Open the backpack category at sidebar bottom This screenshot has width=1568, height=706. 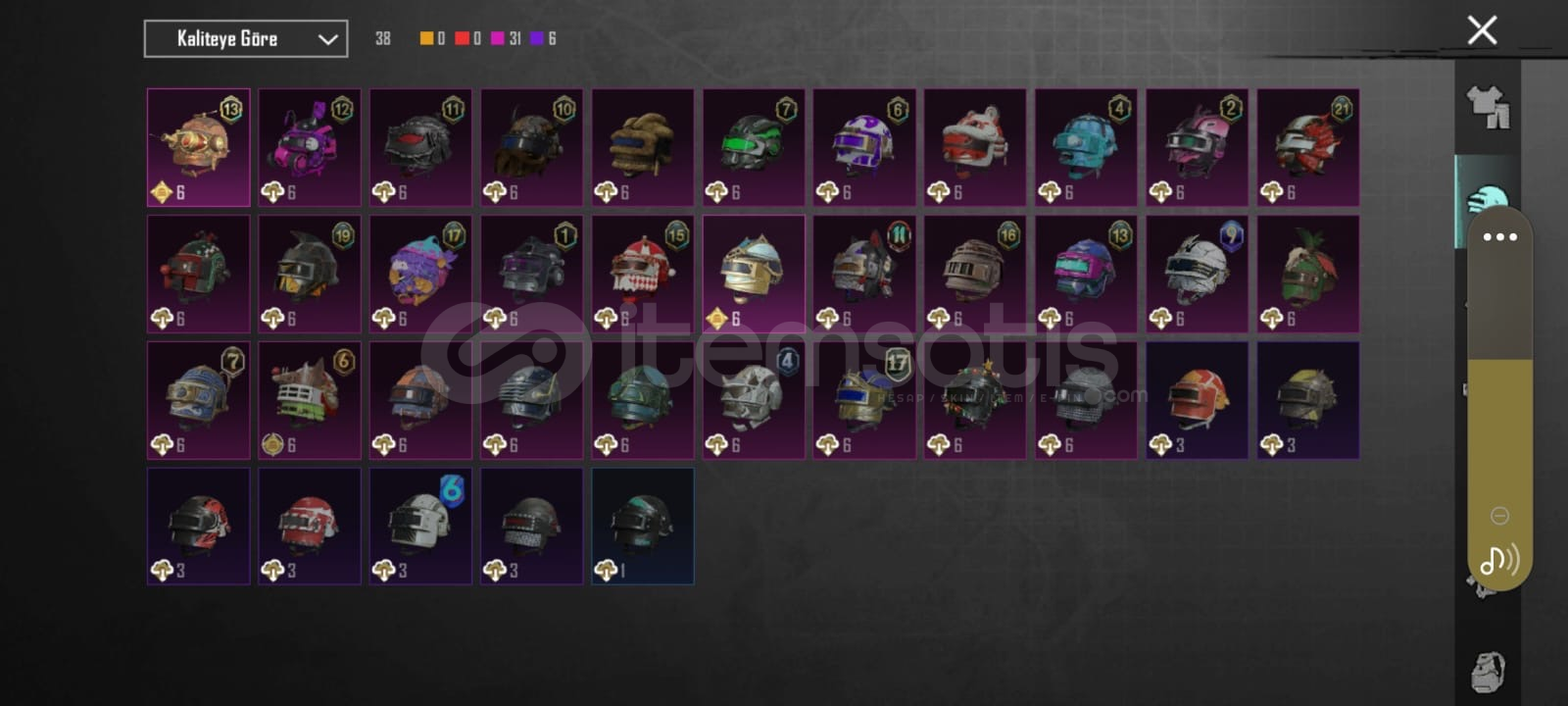click(x=1489, y=672)
